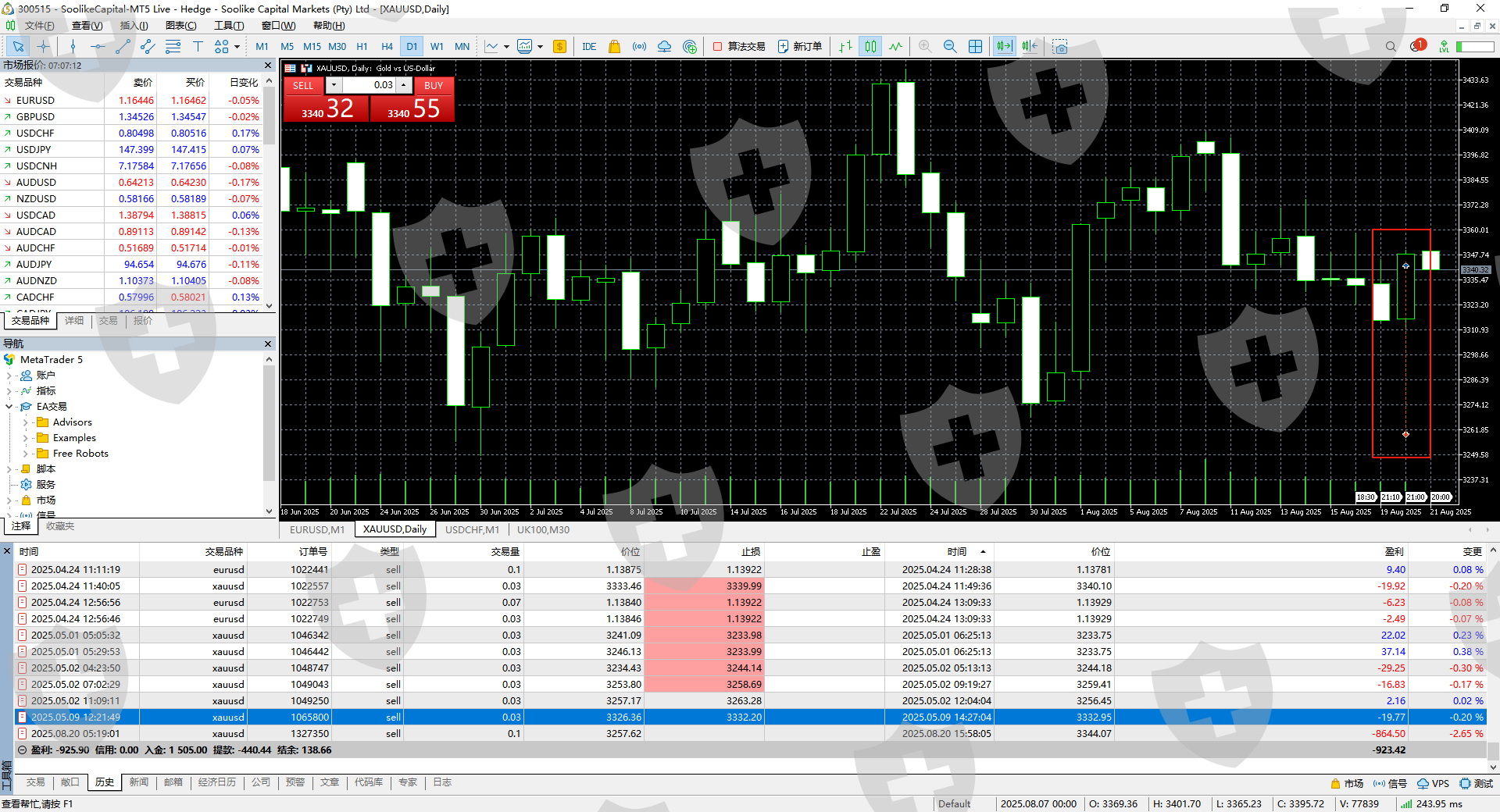Select the text label tool

point(198,47)
